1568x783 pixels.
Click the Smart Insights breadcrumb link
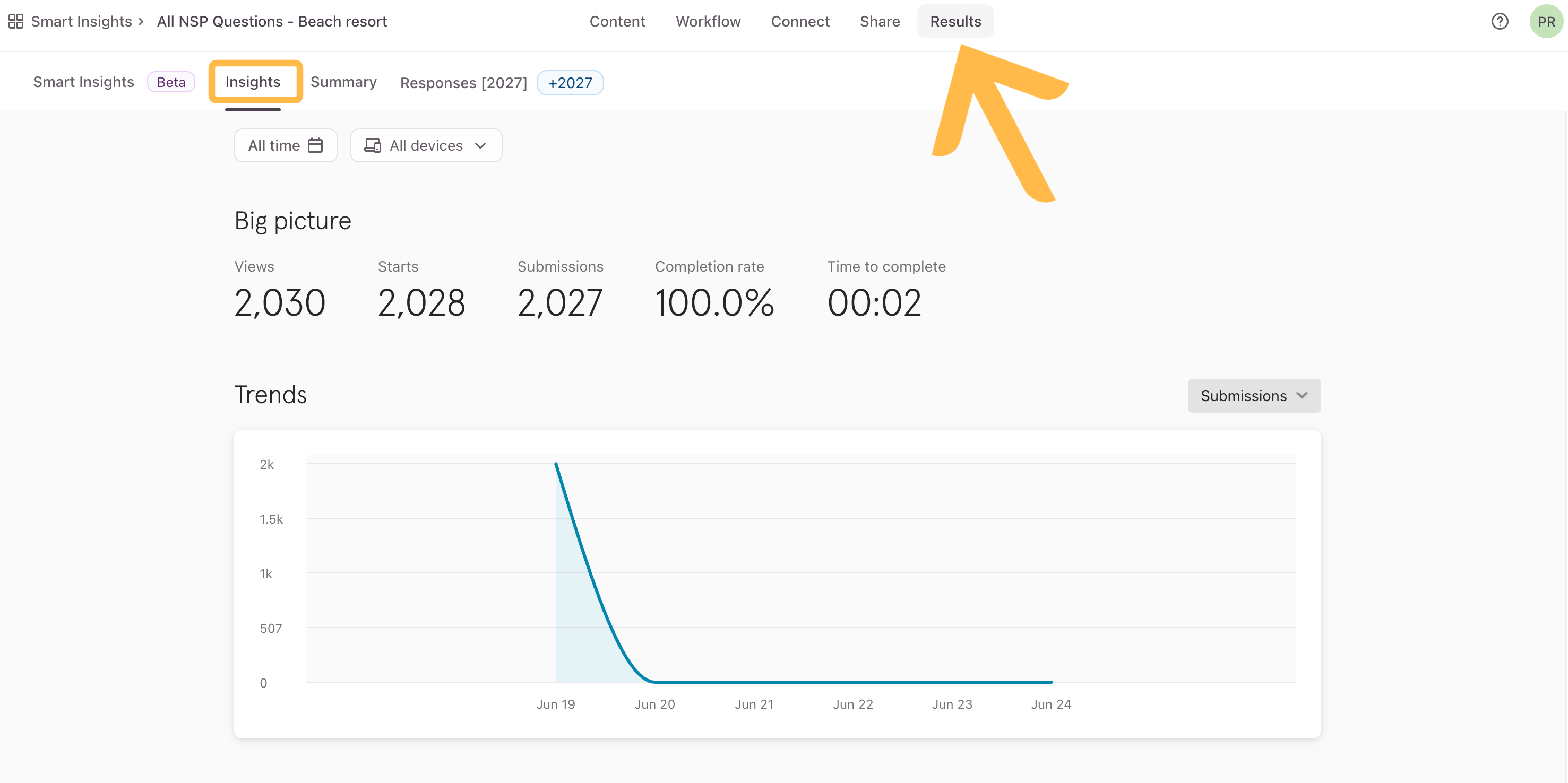pos(83,21)
